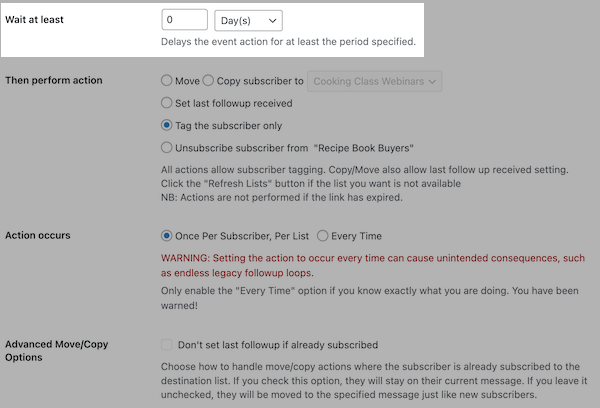Viewport: 600px width, 408px height.
Task: Click the Then perform action heading
Action: pyautogui.click(x=54, y=80)
